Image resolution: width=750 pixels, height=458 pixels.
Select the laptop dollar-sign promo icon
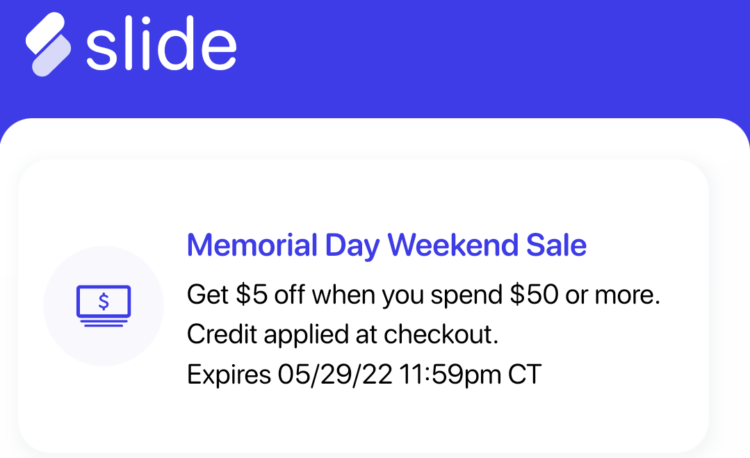pyautogui.click(x=104, y=306)
